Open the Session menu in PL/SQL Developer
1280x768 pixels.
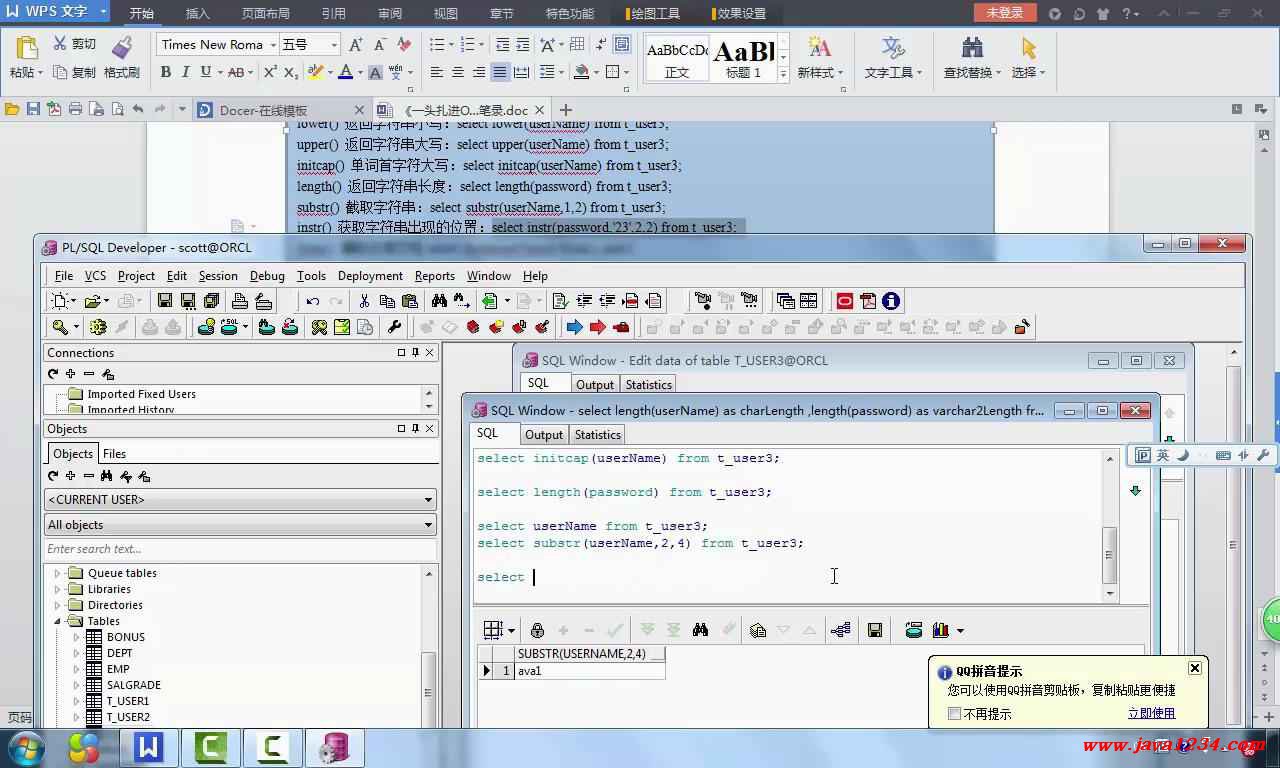[218, 276]
